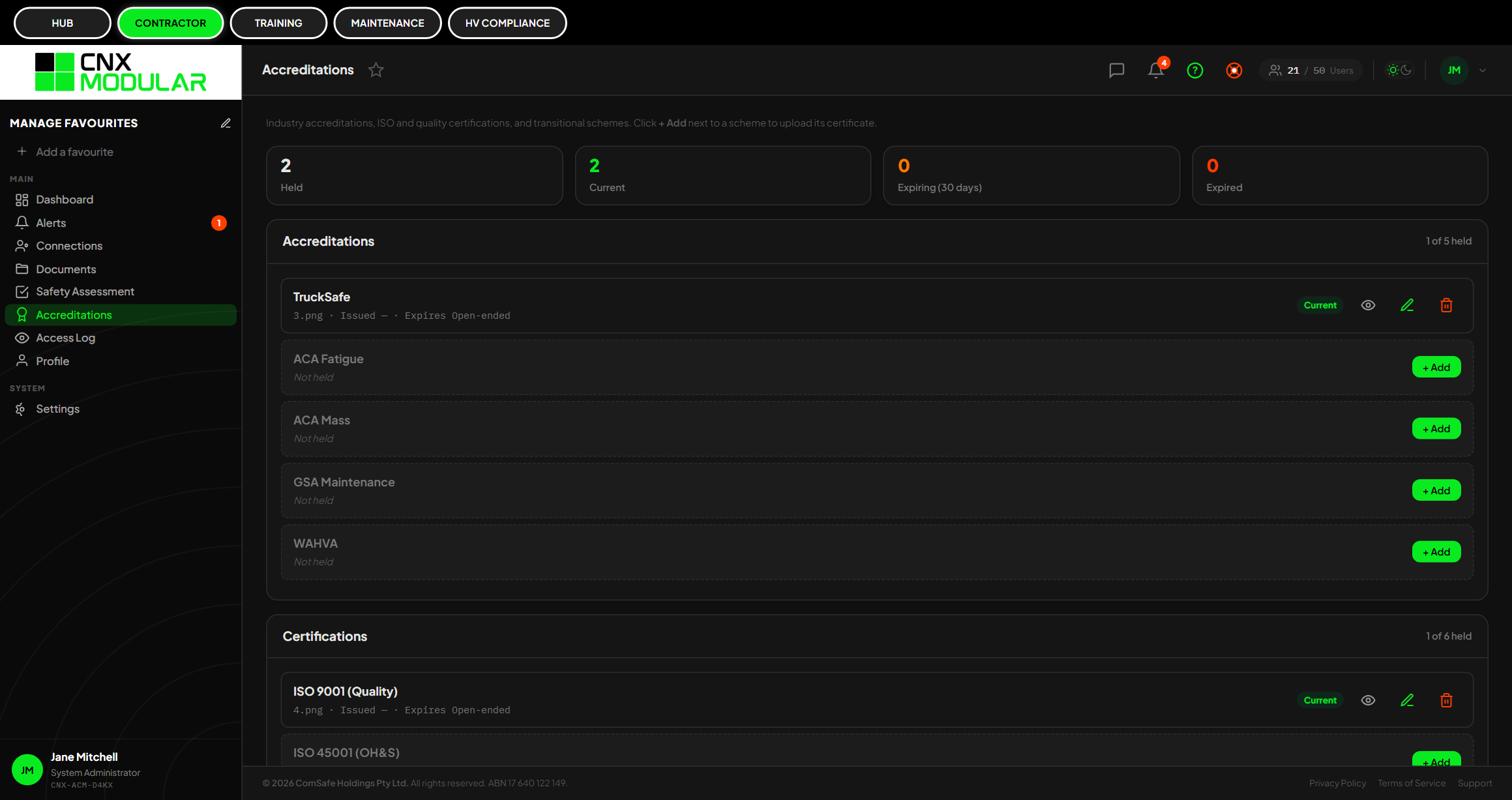Open Profile in sidebar
The height and width of the screenshot is (800, 1512).
coord(121,361)
